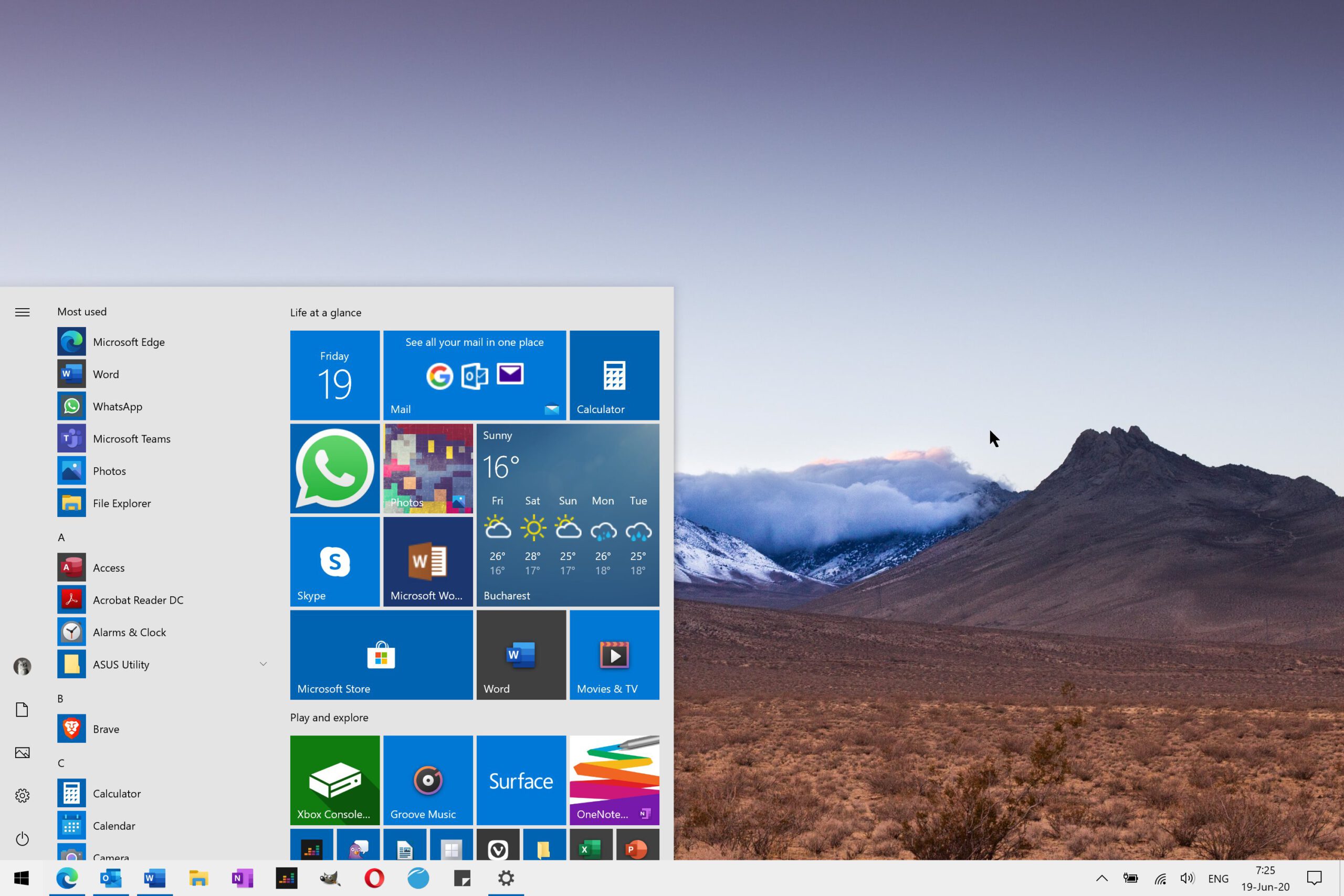Viewport: 1344px width, 896px height.
Task: Open Photos from the Most used list
Action: [x=163, y=471]
